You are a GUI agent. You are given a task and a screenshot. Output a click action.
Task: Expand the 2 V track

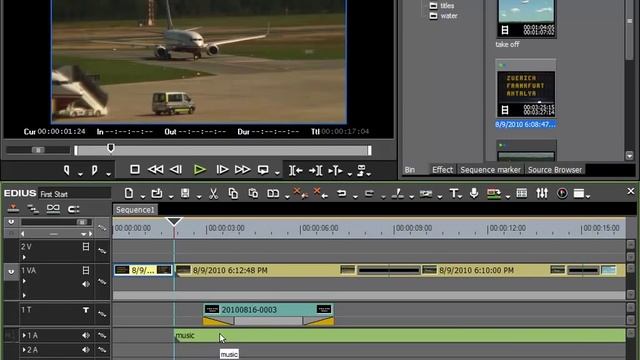pyautogui.click(x=24, y=257)
